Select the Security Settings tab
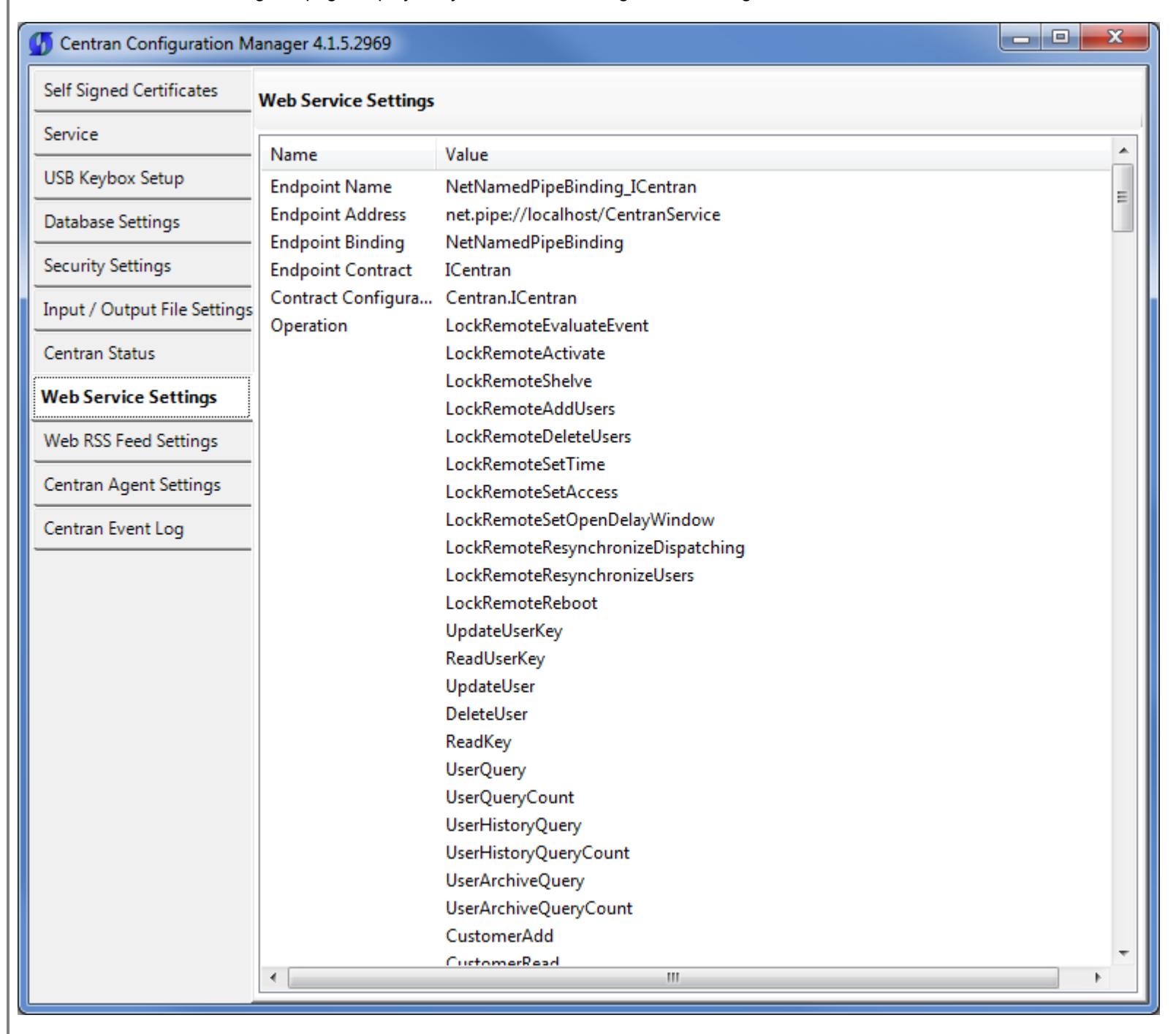 pyautogui.click(x=143, y=266)
